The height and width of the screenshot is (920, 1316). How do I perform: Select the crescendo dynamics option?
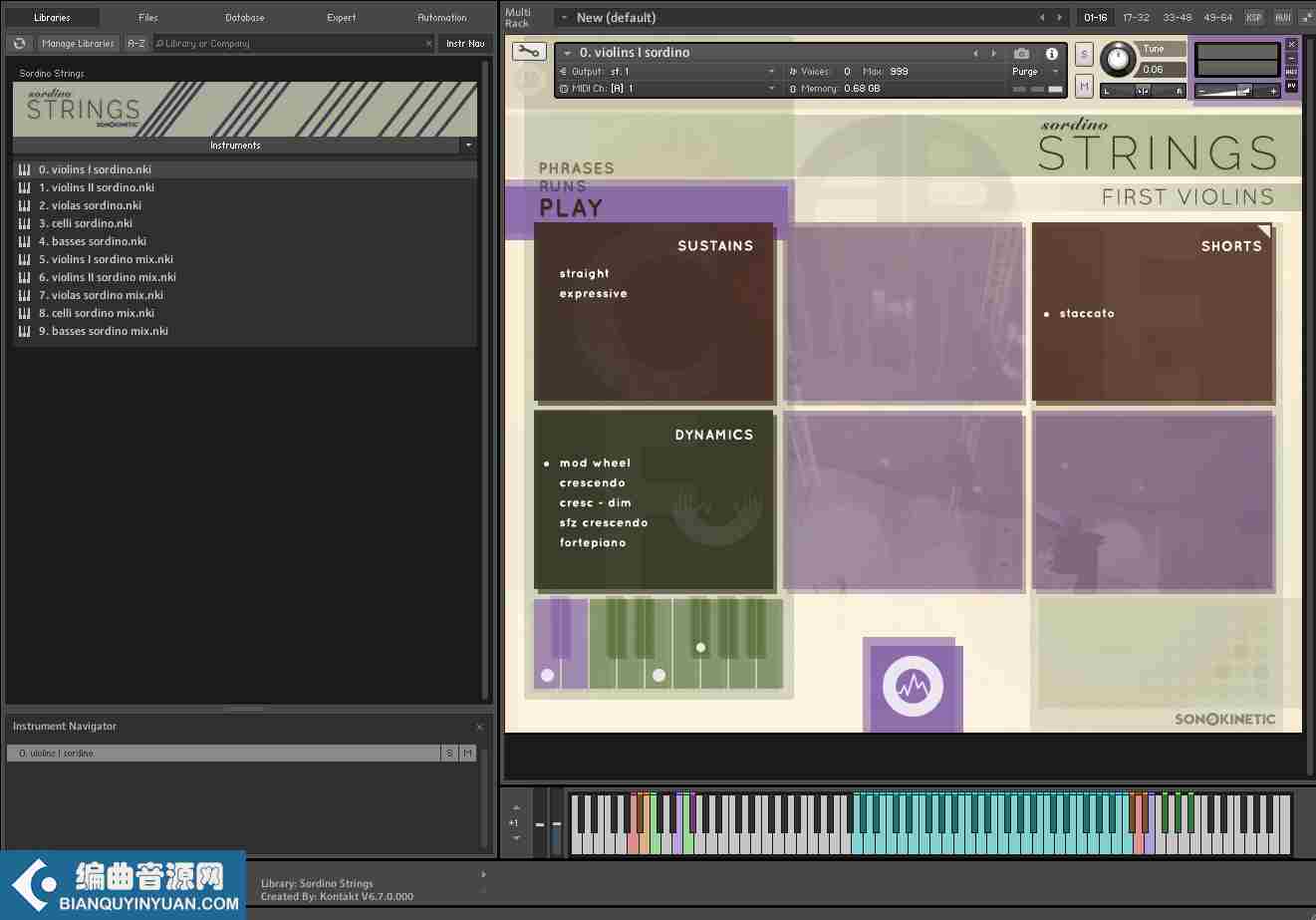592,483
